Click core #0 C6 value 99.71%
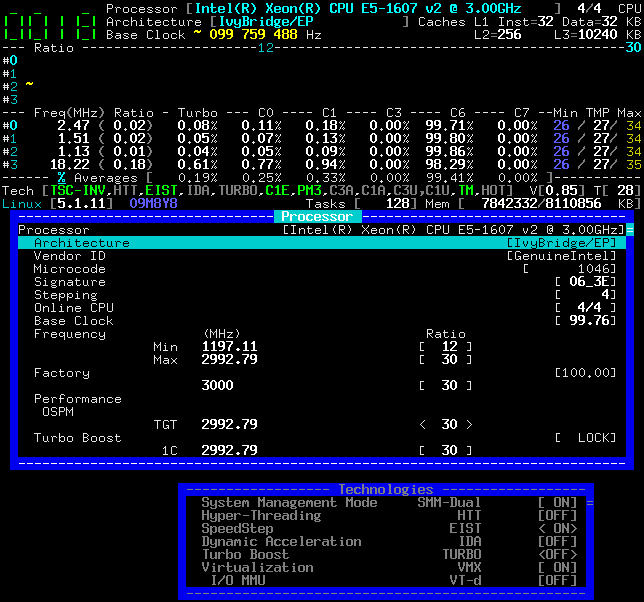The width and height of the screenshot is (644, 602). 449,125
